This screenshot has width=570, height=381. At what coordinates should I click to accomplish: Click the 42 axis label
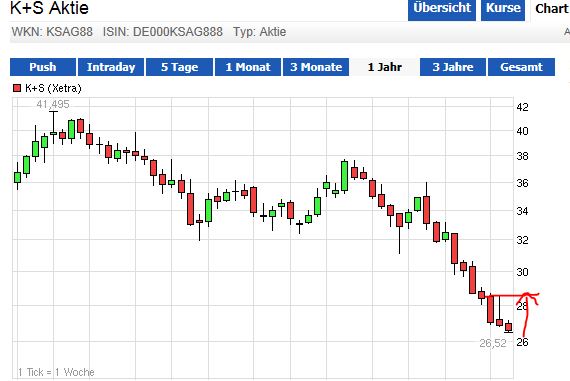click(x=522, y=107)
